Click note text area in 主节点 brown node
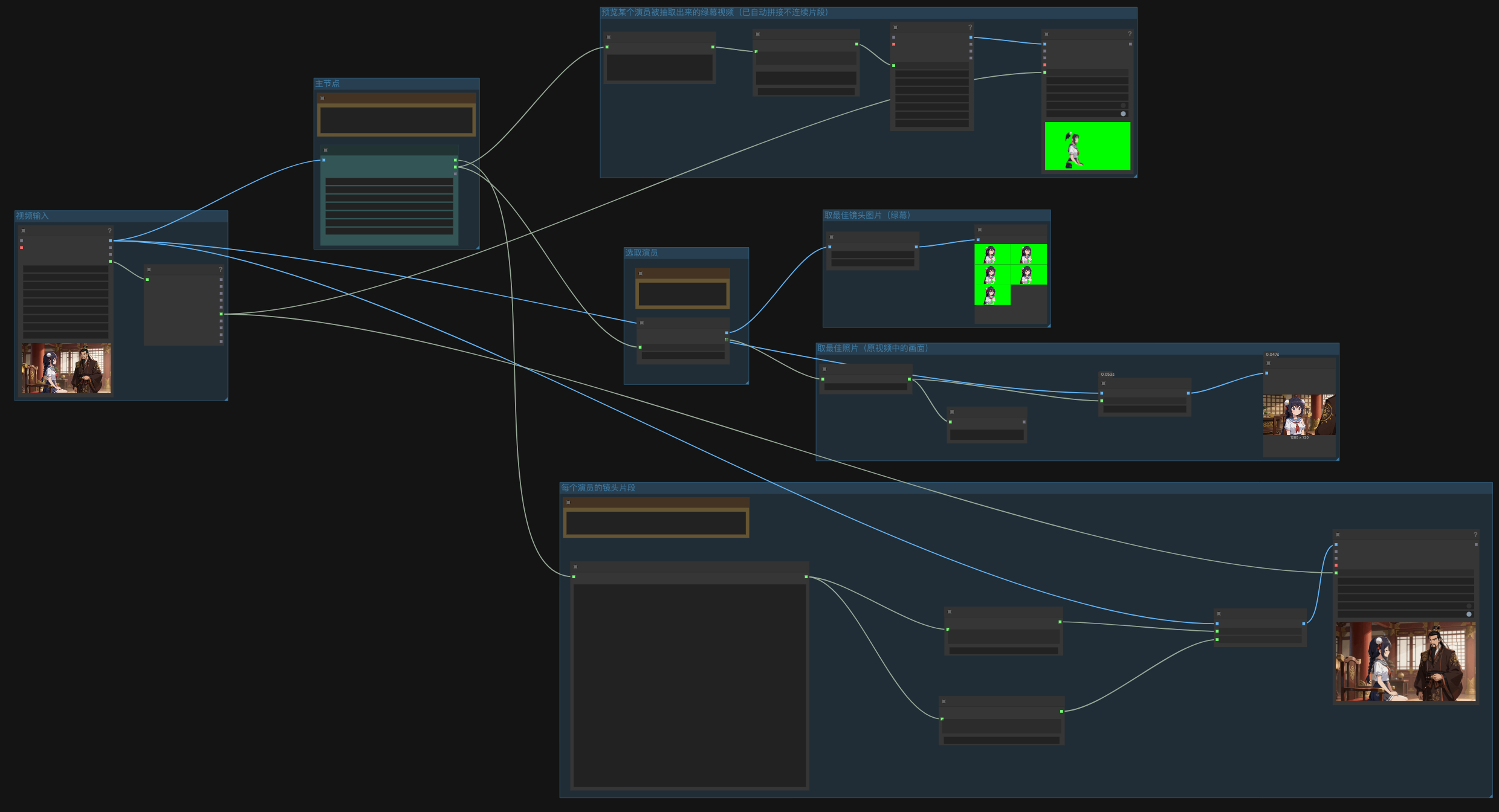 pyautogui.click(x=397, y=120)
